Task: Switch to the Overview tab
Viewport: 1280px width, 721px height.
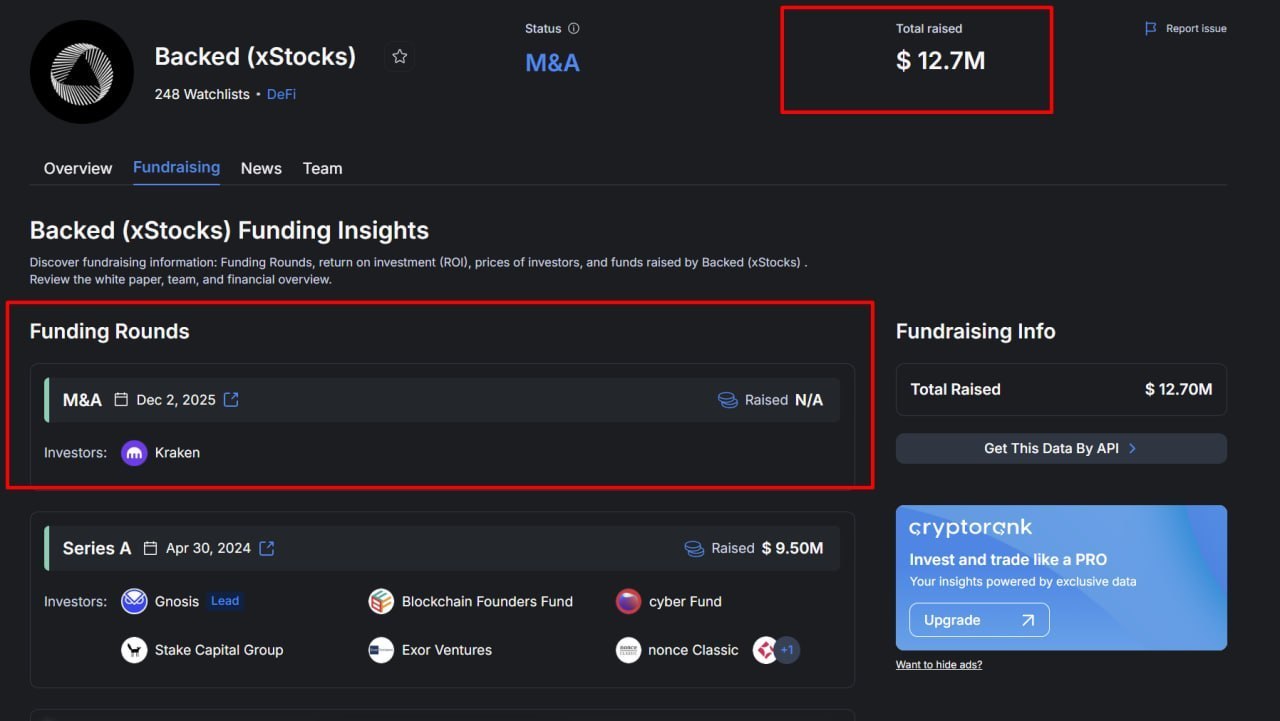Action: tap(78, 168)
